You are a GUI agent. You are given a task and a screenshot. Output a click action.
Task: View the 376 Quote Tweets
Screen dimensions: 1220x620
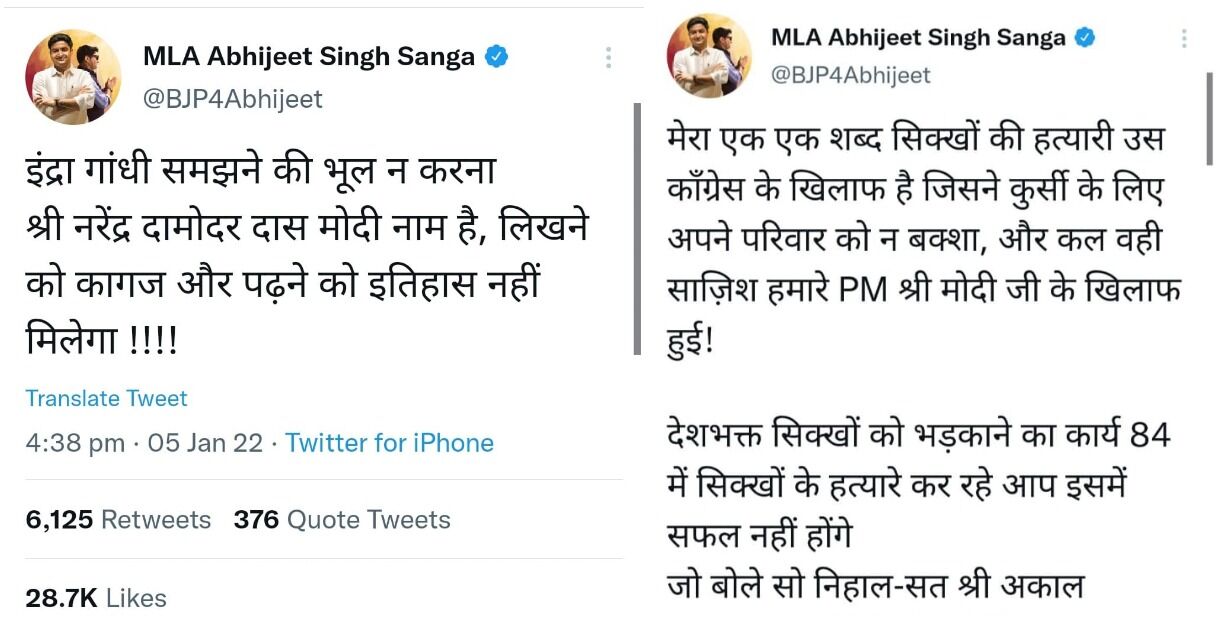click(342, 520)
